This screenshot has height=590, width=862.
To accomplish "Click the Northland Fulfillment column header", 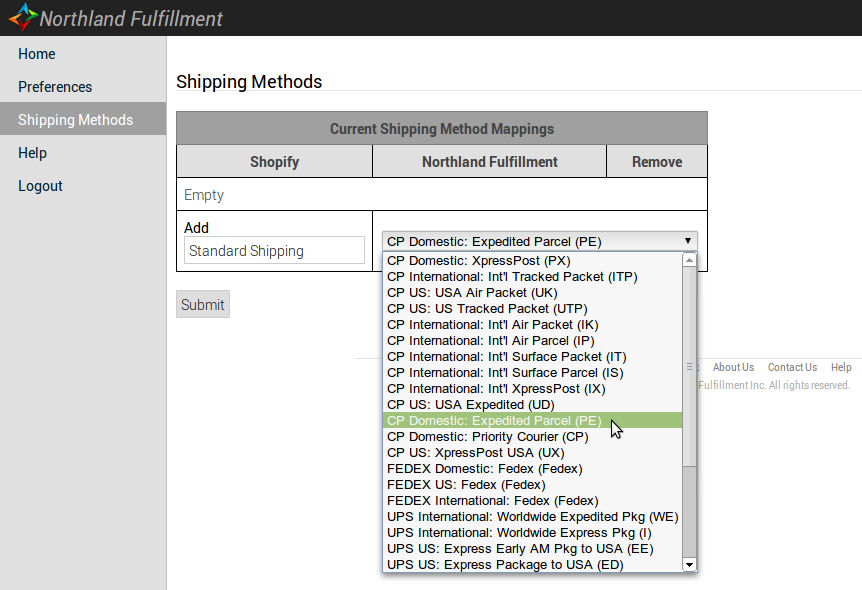I will point(489,161).
